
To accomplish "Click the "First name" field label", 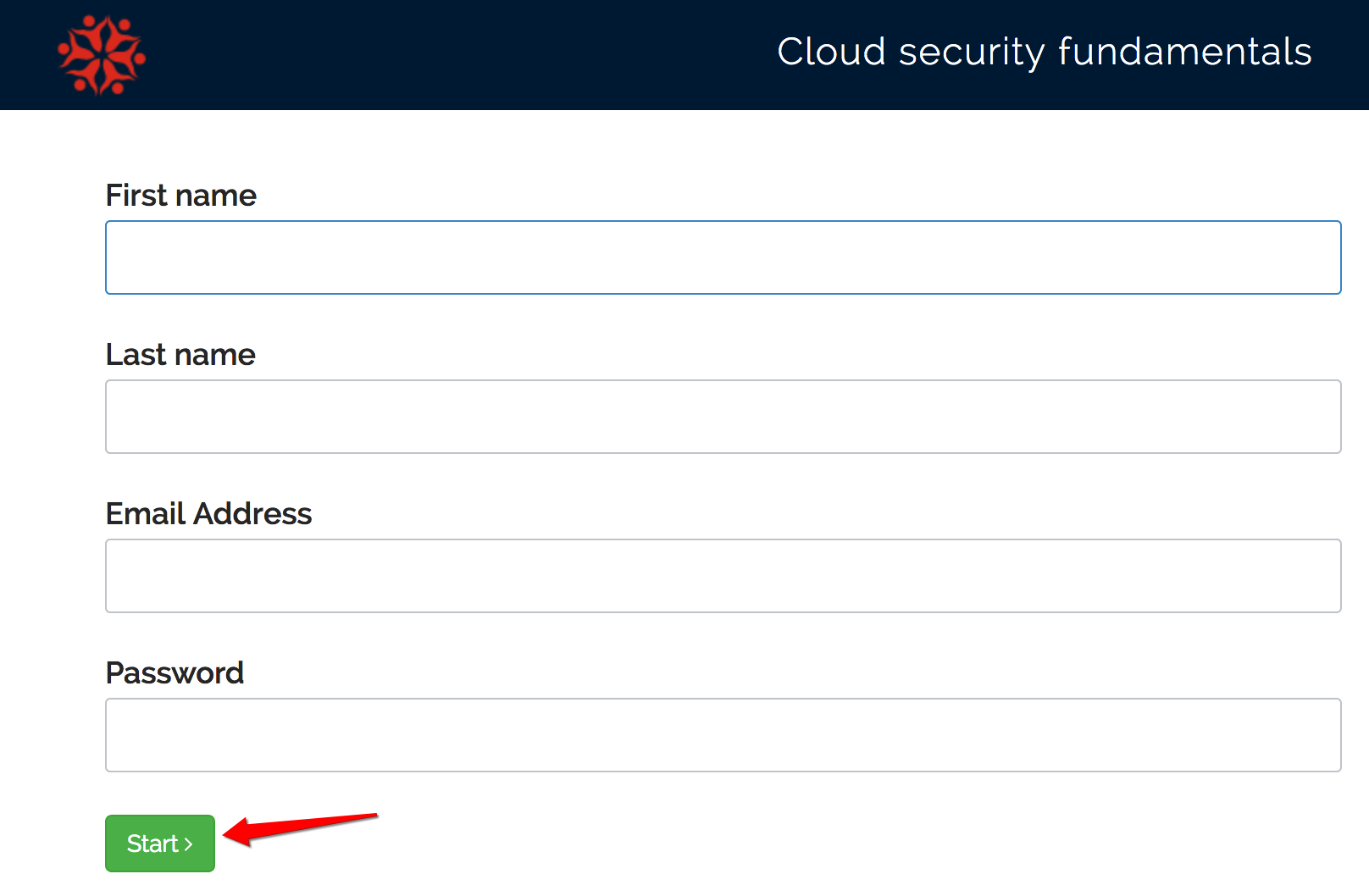I will [180, 196].
